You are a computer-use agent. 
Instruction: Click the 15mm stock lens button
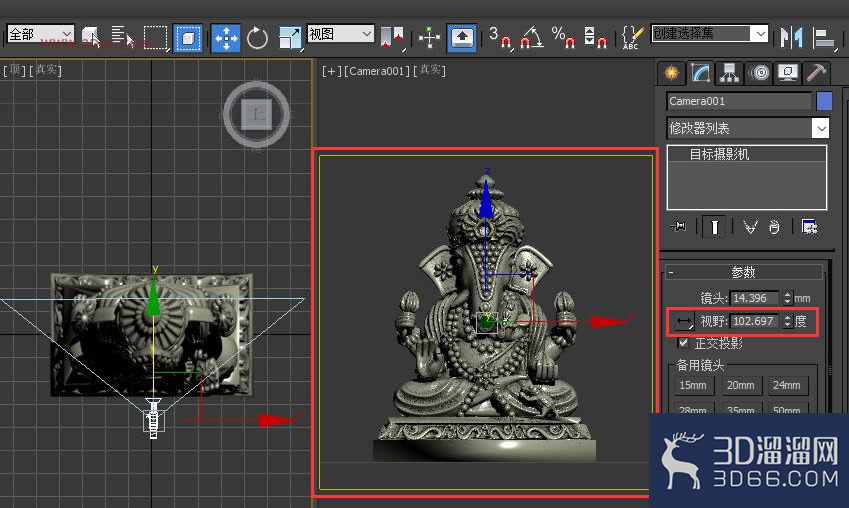(693, 386)
